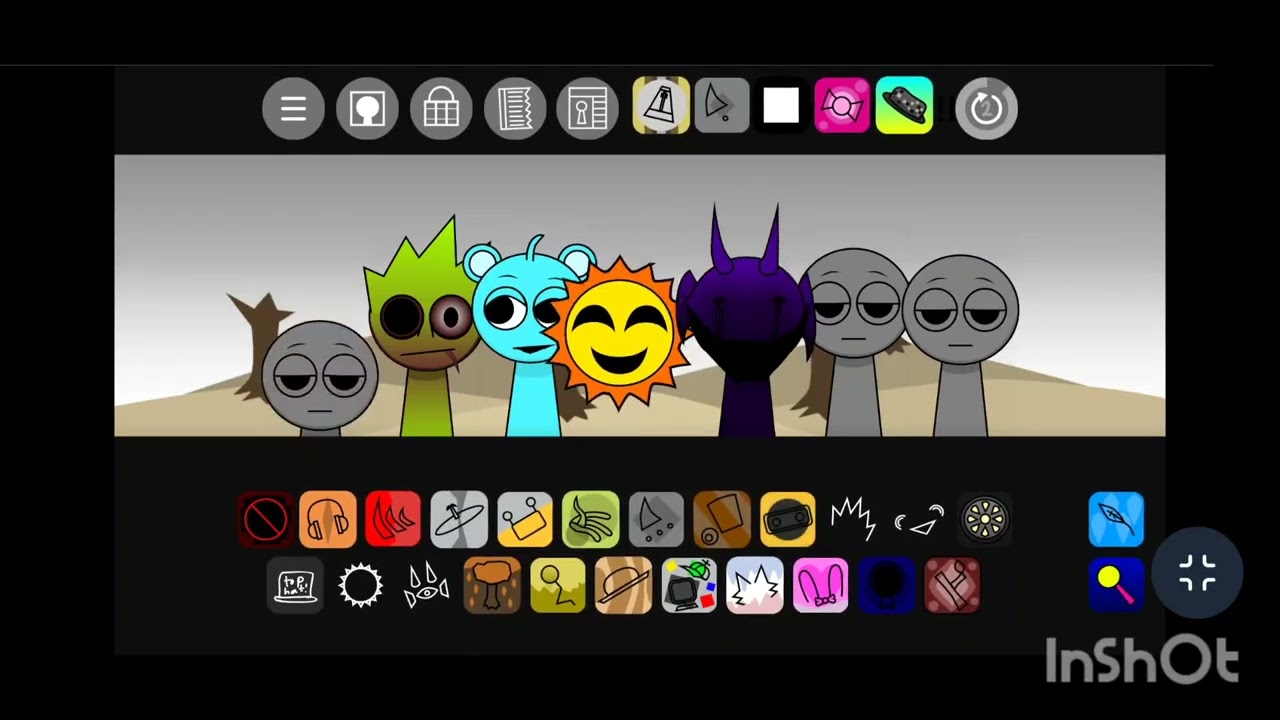
Task: Select the orange headphones sound icon
Action: [328, 520]
